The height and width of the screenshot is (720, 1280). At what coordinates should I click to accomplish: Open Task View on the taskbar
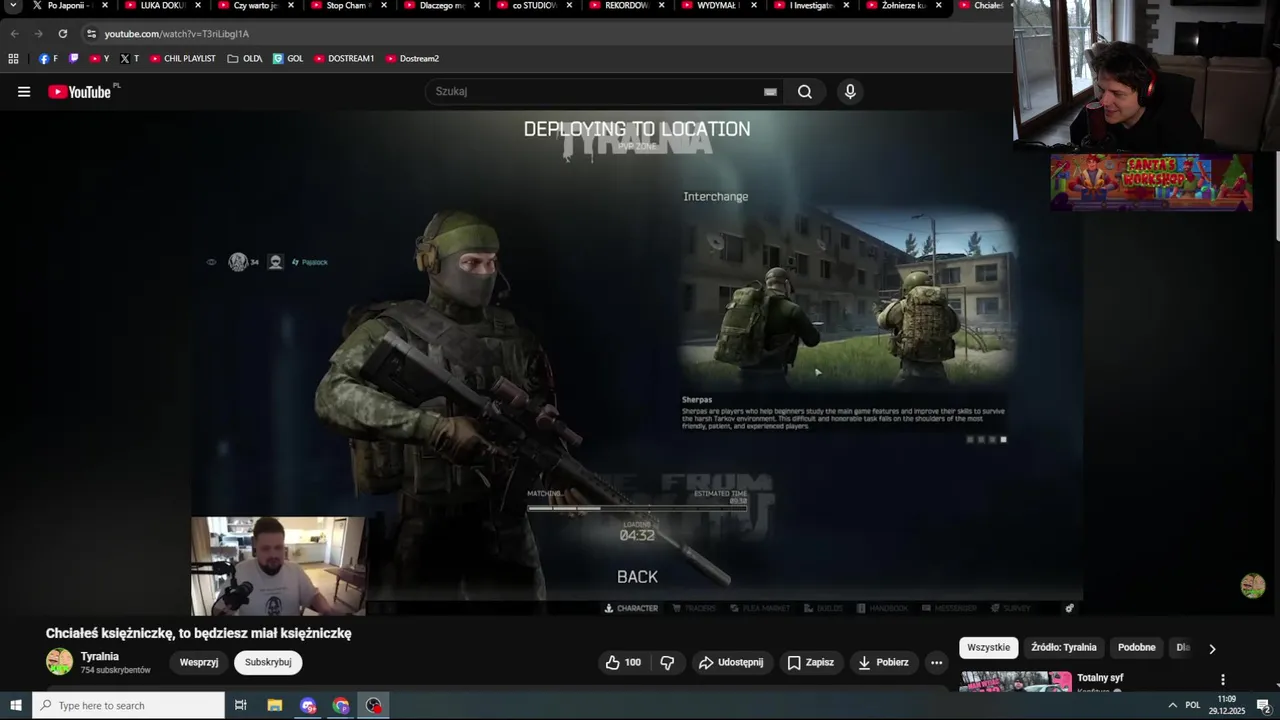240,706
